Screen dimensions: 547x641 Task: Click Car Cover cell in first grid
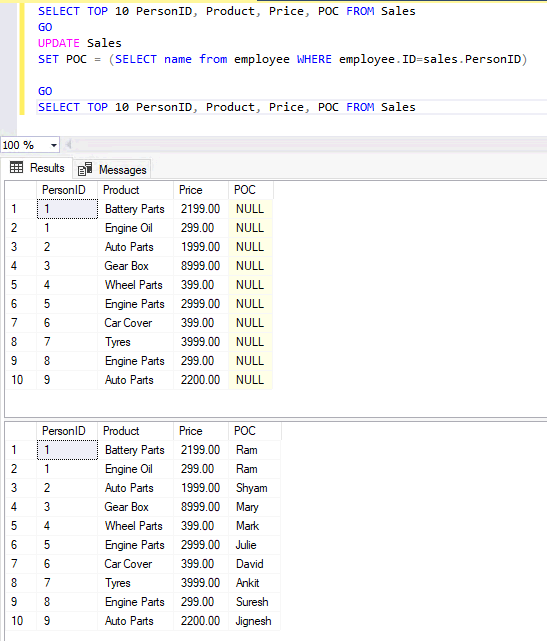135,323
